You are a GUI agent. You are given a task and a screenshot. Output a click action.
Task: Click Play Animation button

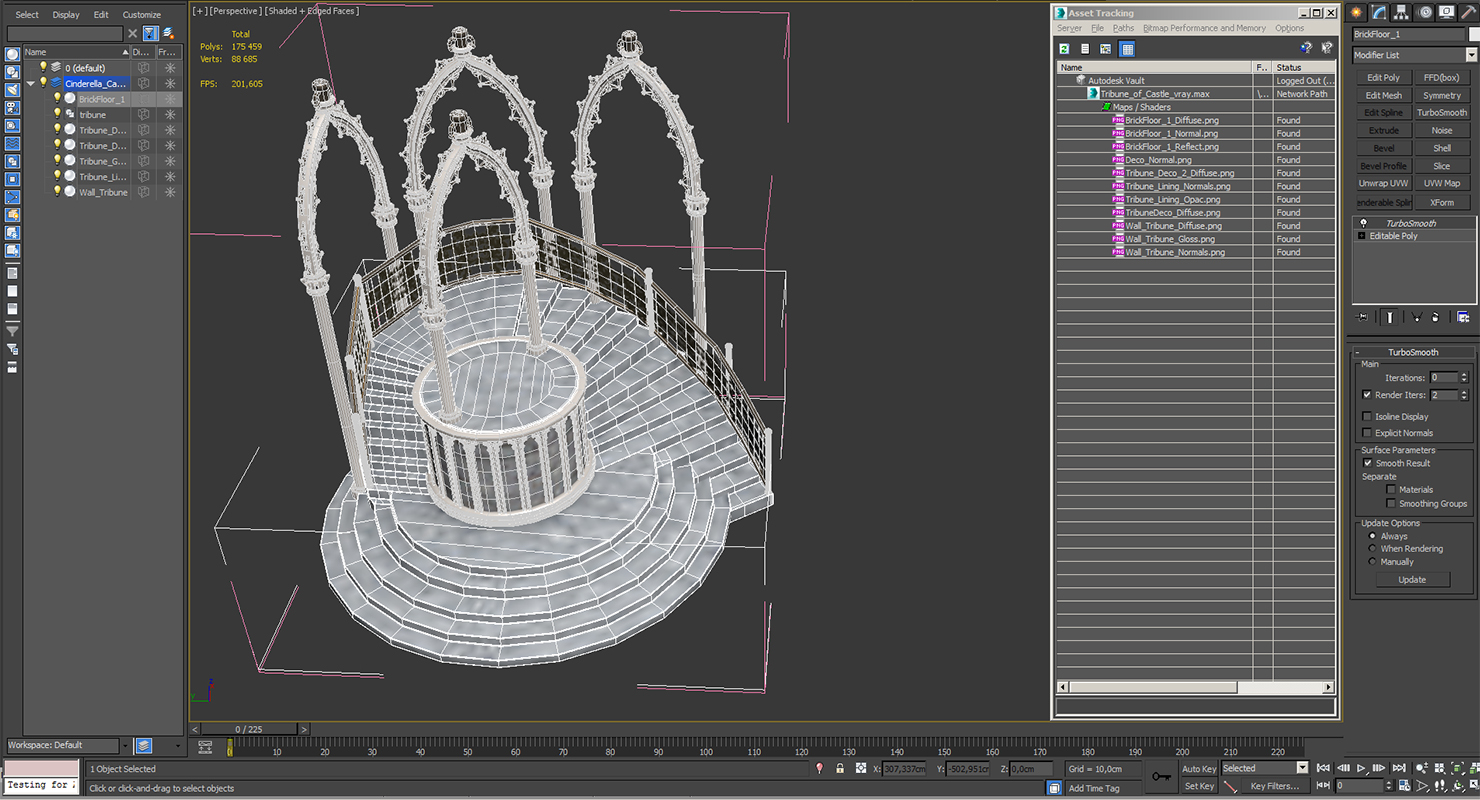click(x=1361, y=768)
